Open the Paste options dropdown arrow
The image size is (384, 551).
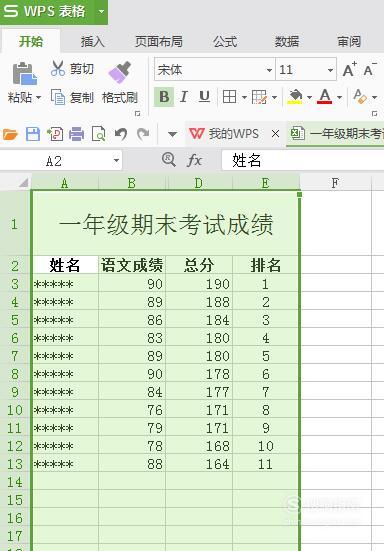pos(39,97)
